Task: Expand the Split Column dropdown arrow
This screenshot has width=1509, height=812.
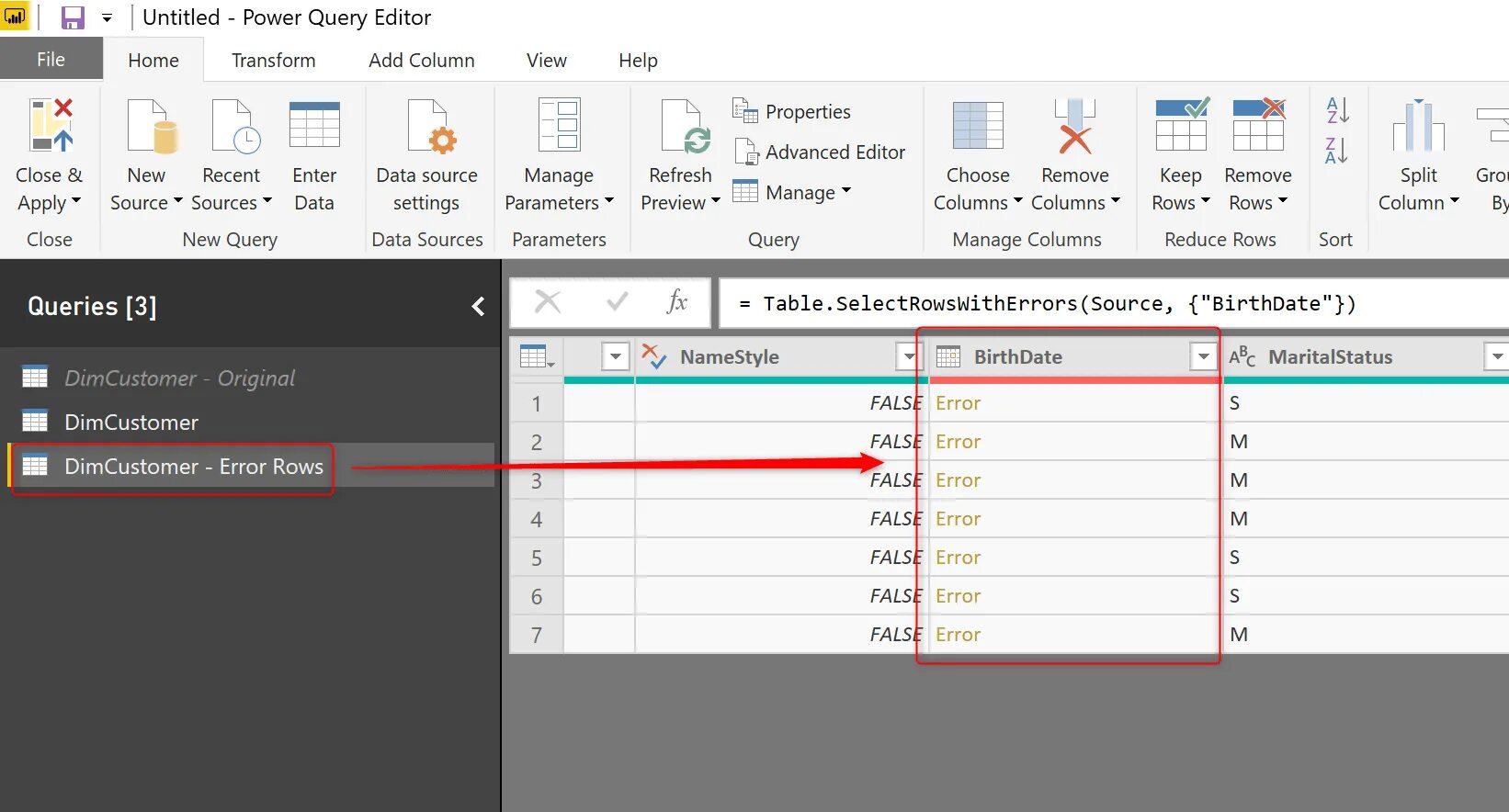Action: (1455, 201)
